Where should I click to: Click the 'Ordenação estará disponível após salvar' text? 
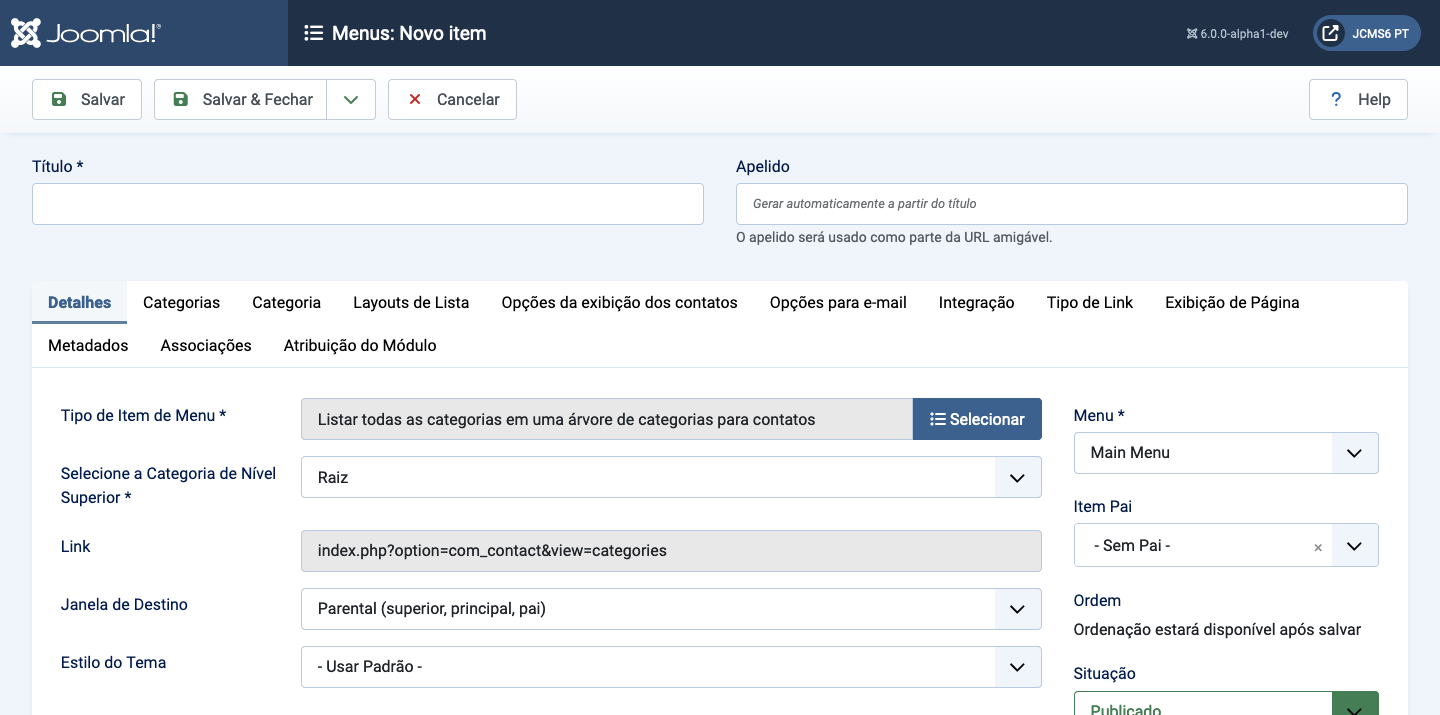[x=1217, y=630]
